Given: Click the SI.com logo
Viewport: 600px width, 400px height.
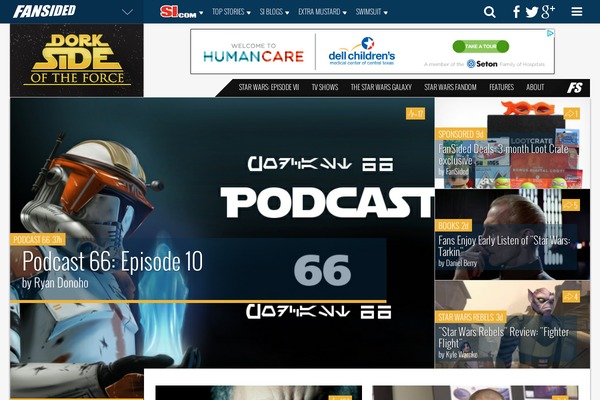Looking at the screenshot, I should (178, 12).
